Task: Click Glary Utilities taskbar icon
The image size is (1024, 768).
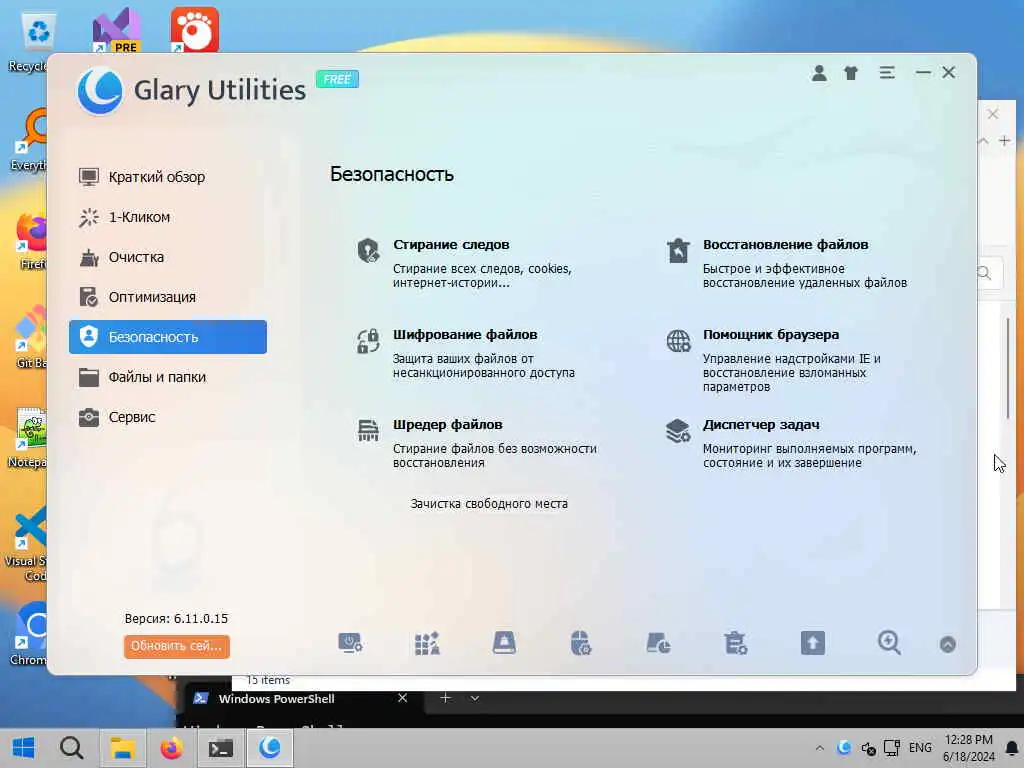Action: [x=270, y=747]
